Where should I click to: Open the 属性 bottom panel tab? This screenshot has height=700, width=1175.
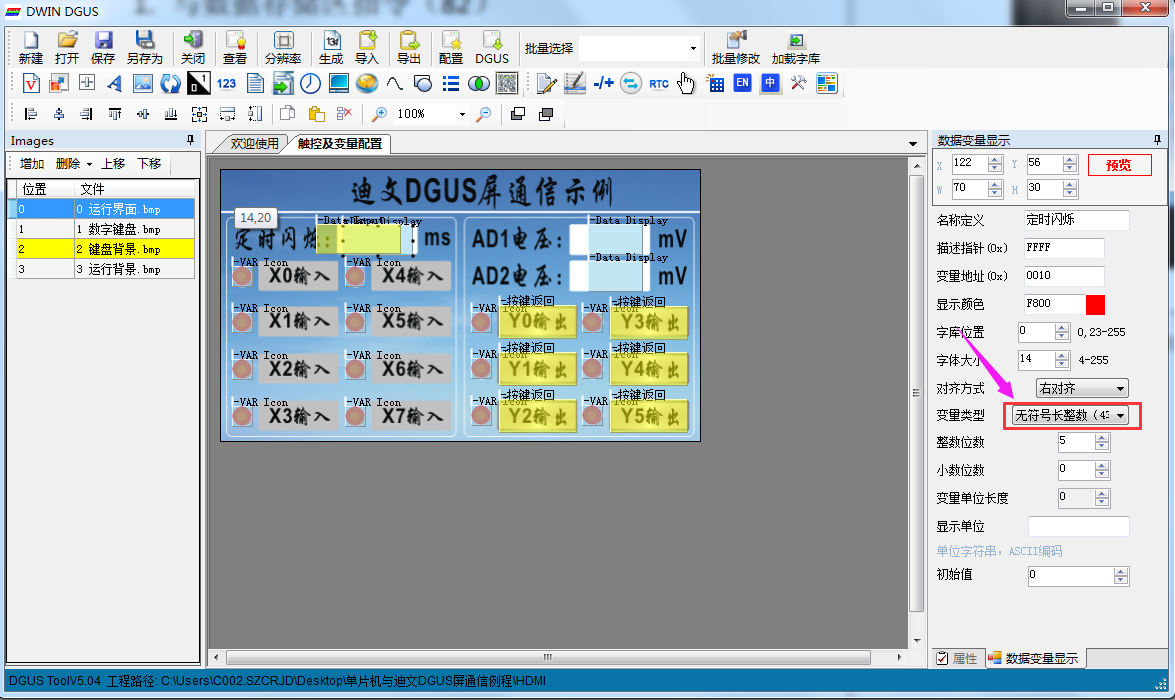[957, 658]
